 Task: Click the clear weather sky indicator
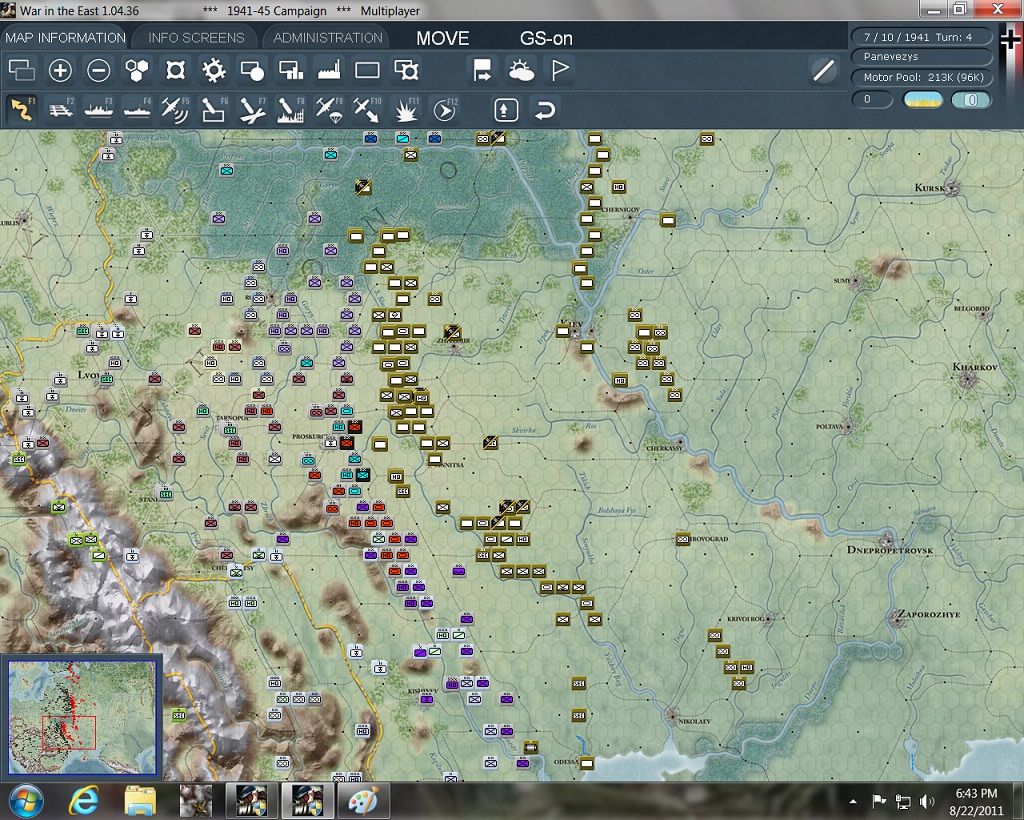[922, 99]
